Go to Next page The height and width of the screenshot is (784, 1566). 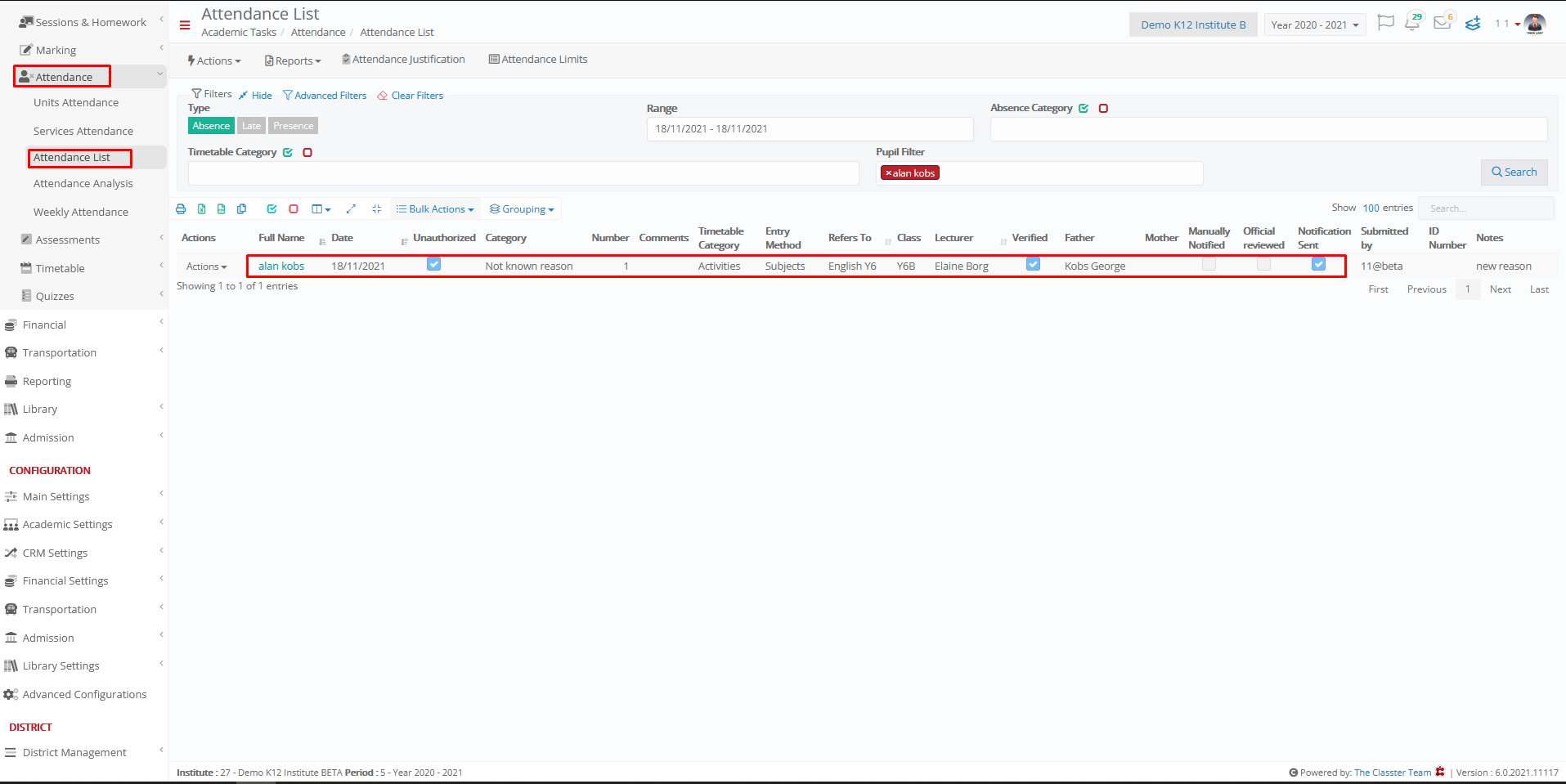pos(1500,289)
